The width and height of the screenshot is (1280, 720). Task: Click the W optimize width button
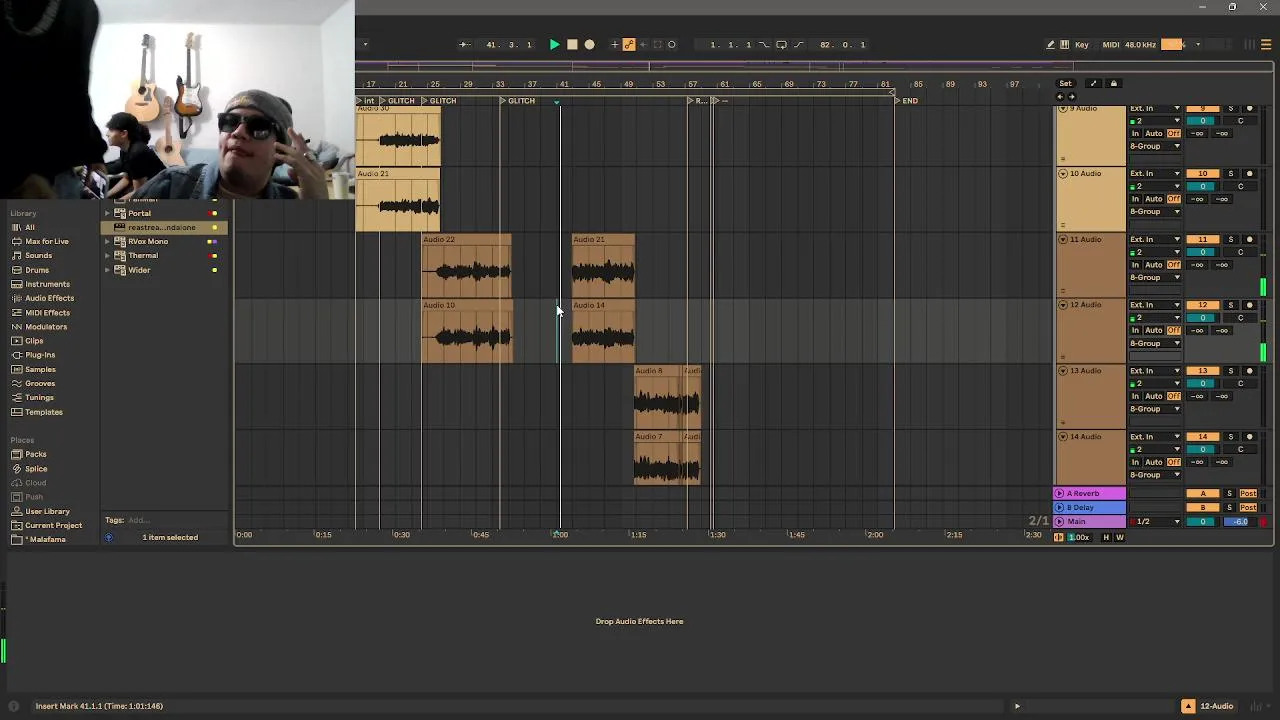[1119, 538]
